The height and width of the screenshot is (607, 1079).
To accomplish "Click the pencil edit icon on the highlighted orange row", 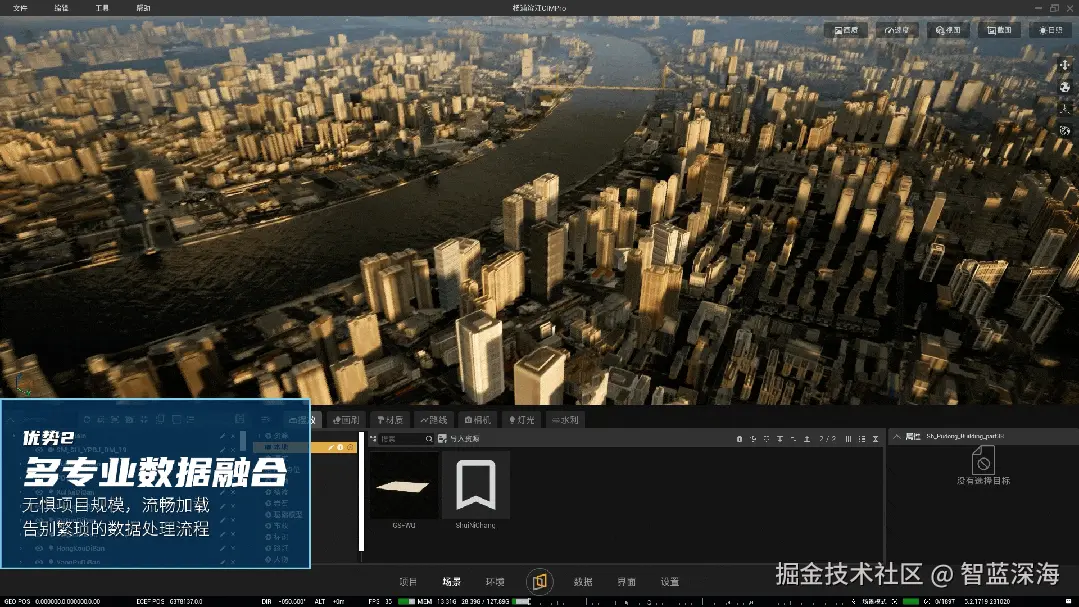I will click(331, 447).
